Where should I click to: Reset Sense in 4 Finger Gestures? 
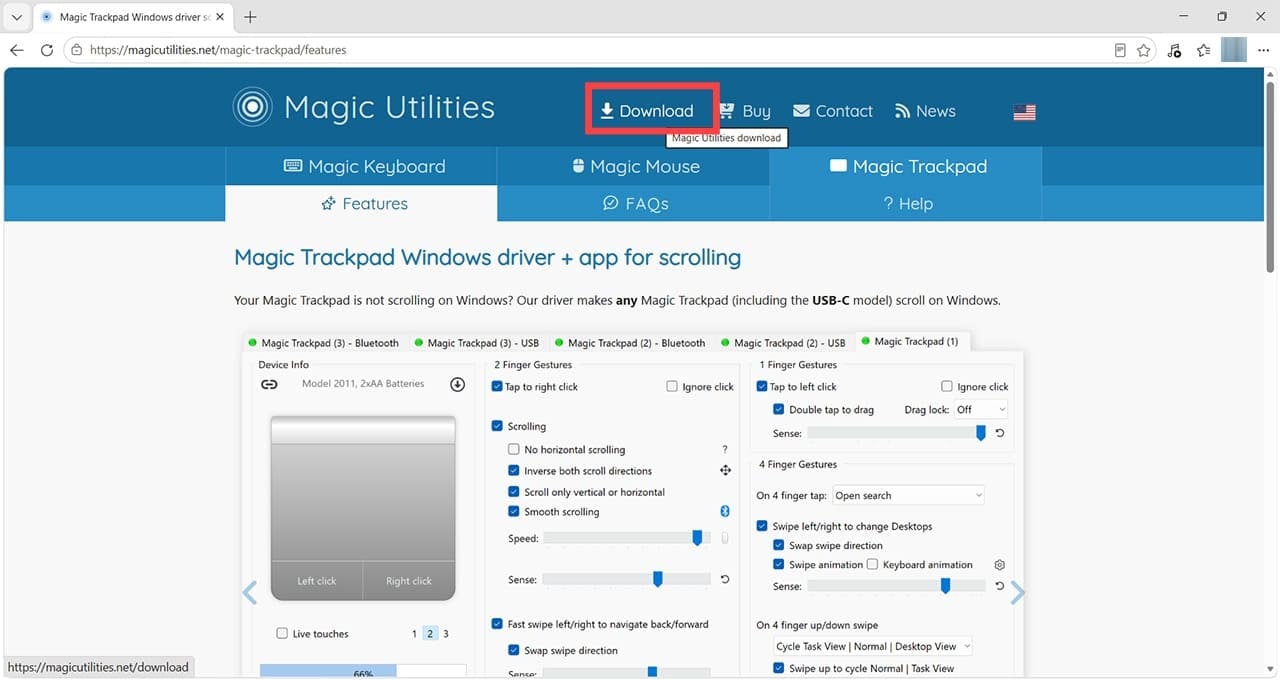(x=999, y=586)
